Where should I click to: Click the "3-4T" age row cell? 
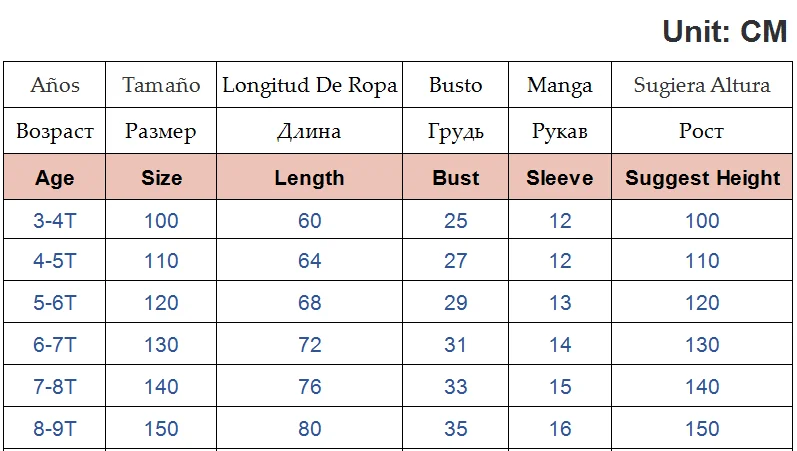[x=55, y=220]
